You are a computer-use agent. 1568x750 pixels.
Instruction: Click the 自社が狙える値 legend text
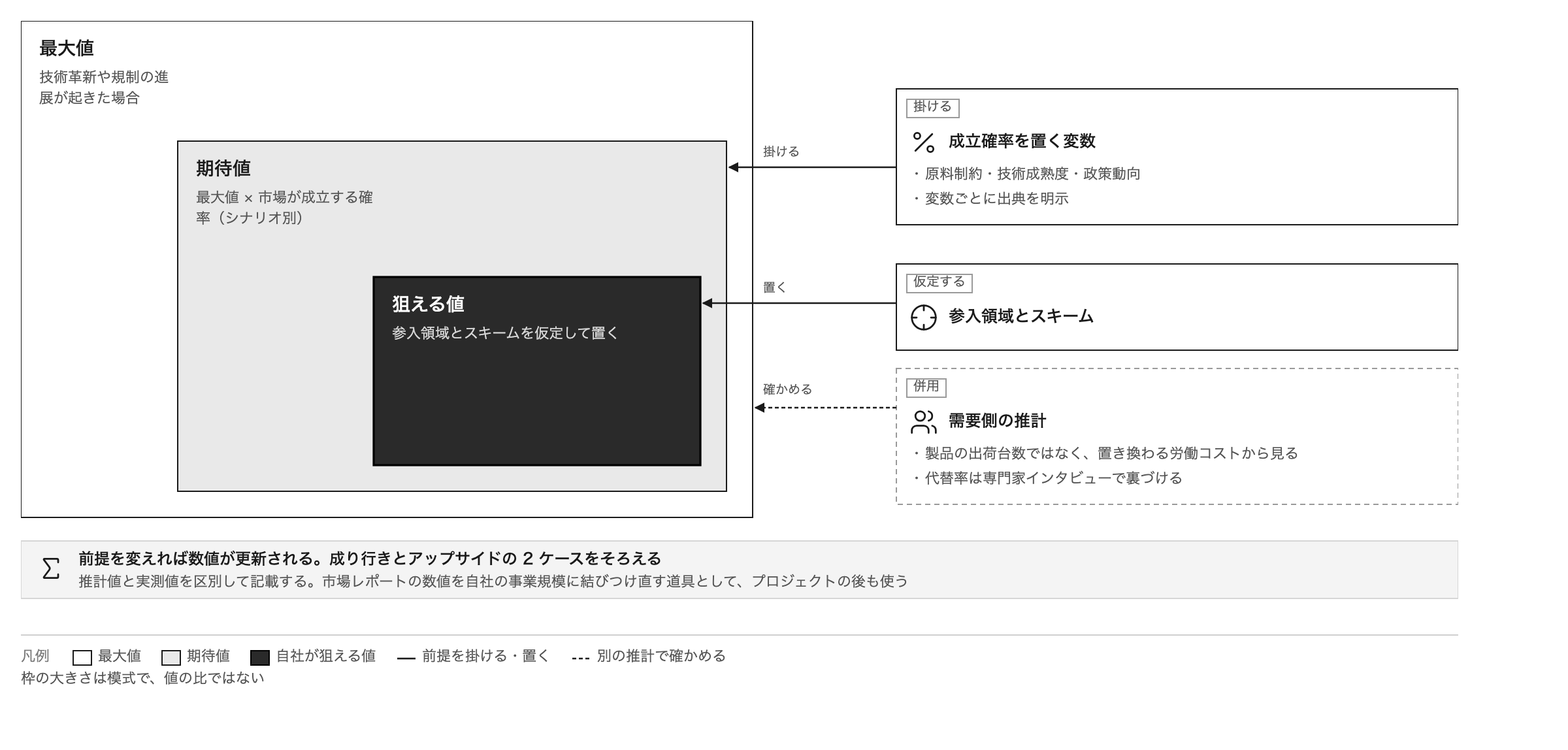click(326, 656)
